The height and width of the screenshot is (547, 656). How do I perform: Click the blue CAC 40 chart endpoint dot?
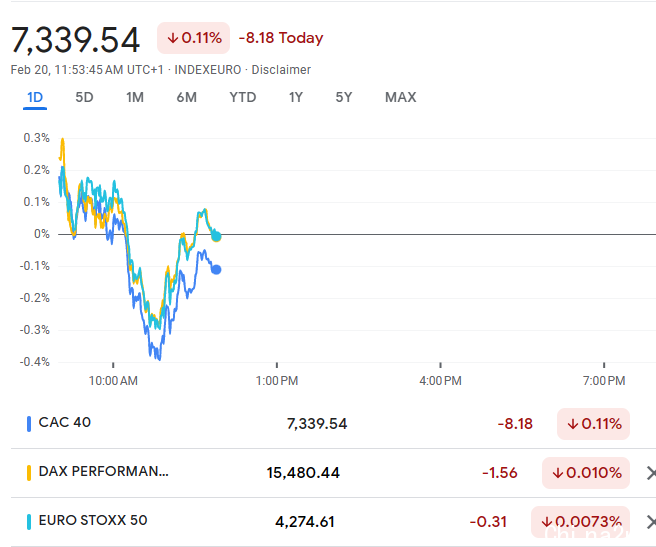[216, 270]
